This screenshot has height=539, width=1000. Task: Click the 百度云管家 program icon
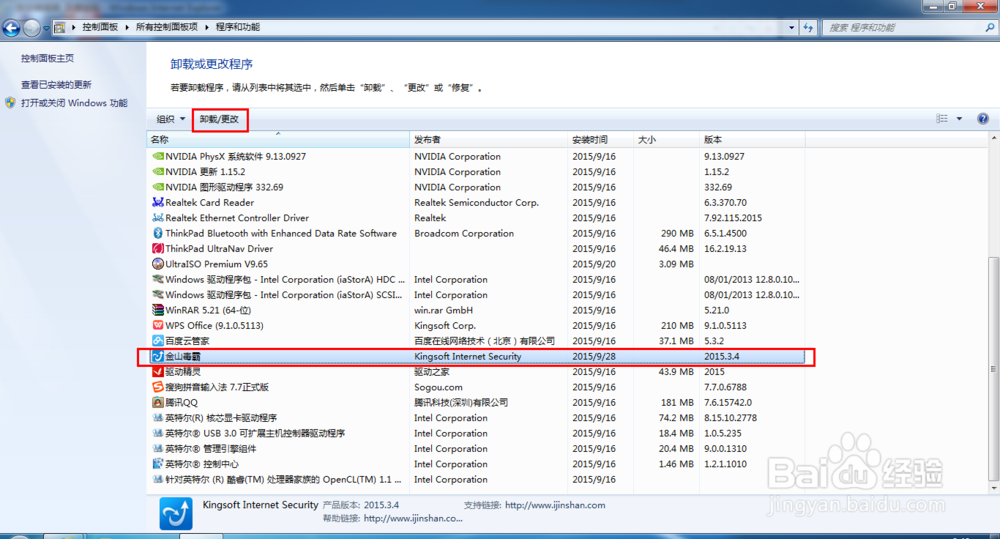(x=158, y=341)
